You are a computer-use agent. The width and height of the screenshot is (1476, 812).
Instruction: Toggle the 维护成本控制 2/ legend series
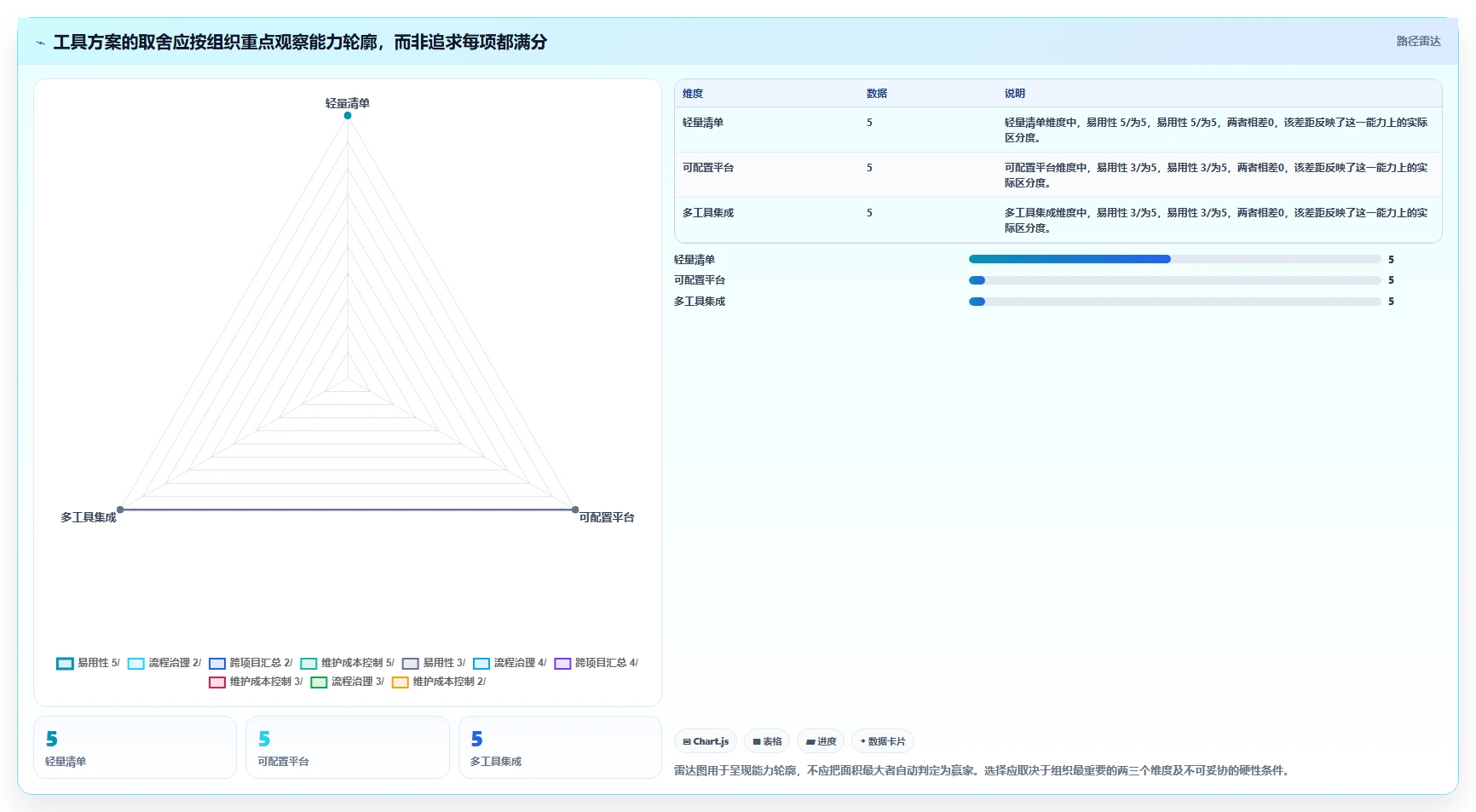[439, 682]
